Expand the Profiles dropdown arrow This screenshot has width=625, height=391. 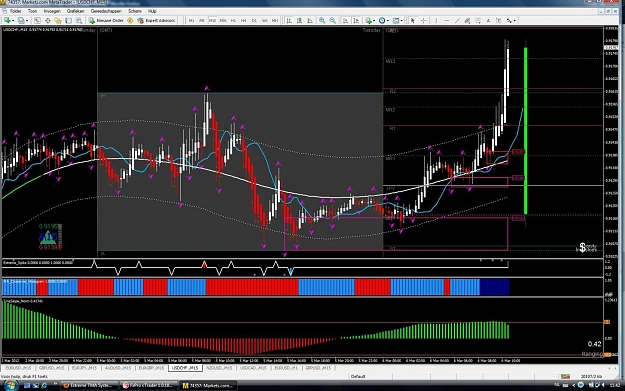27,20
